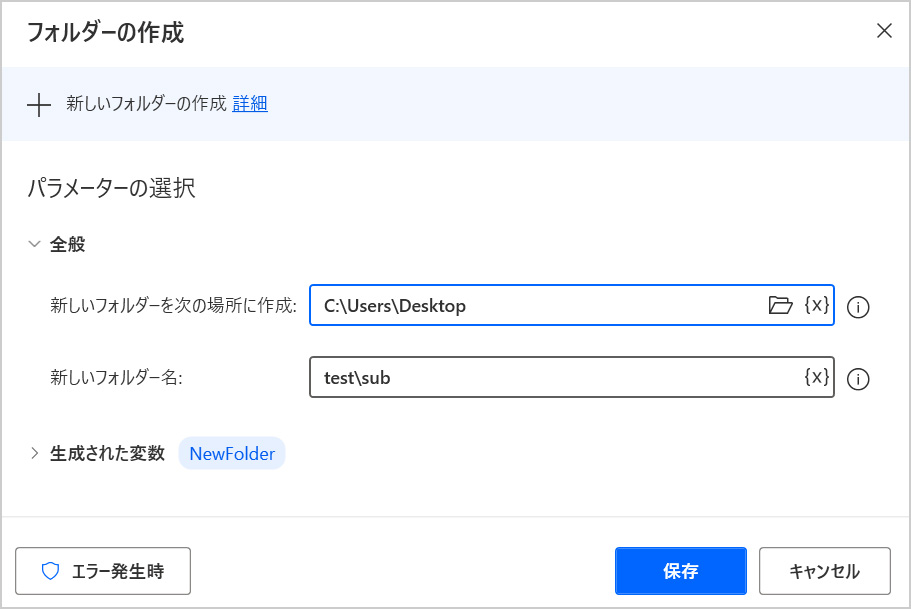Image resolution: width=911 pixels, height=609 pixels.
Task: Click into the test\sub folder name input
Action: coord(550,378)
